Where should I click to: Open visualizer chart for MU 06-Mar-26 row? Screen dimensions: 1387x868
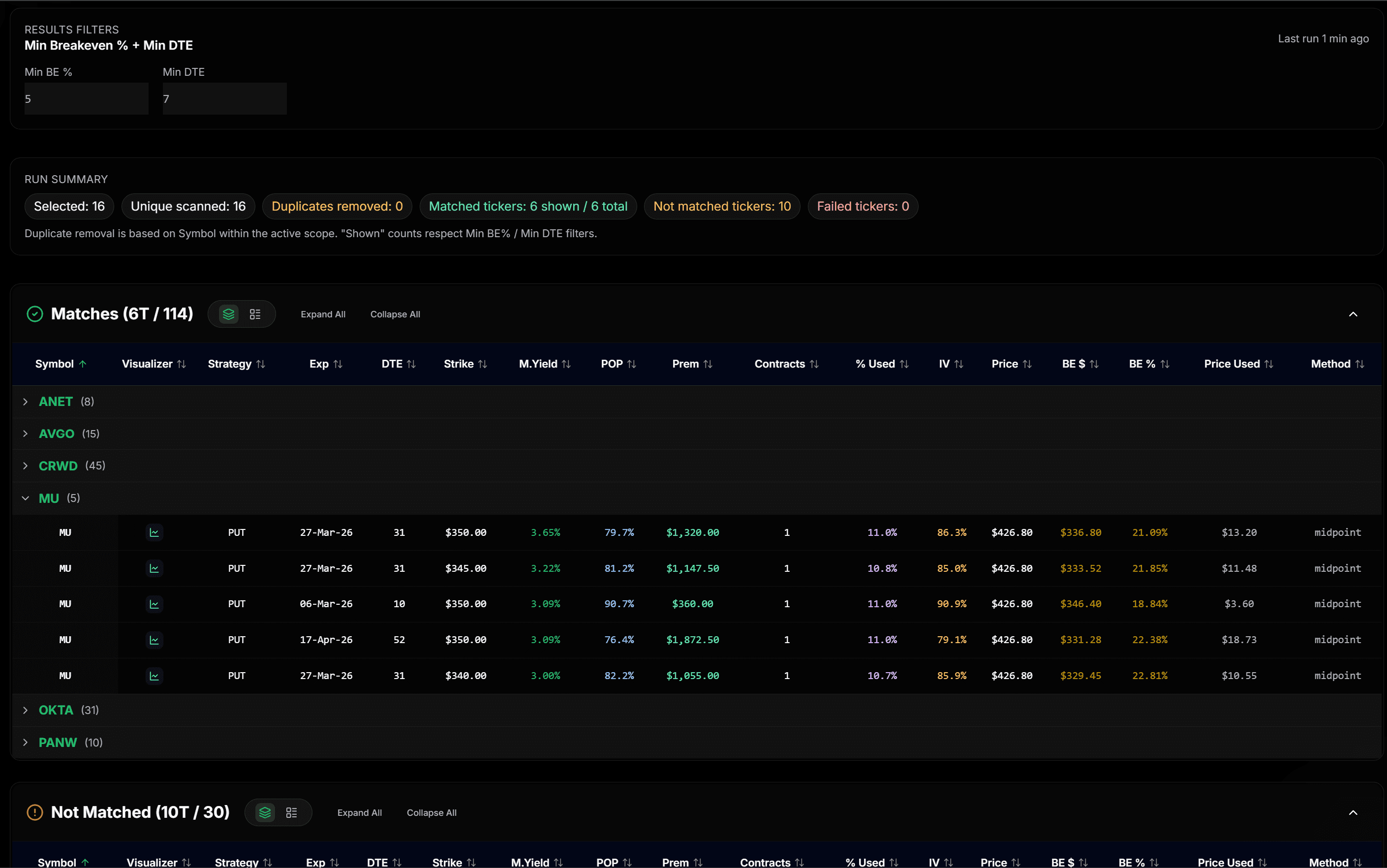(x=154, y=604)
